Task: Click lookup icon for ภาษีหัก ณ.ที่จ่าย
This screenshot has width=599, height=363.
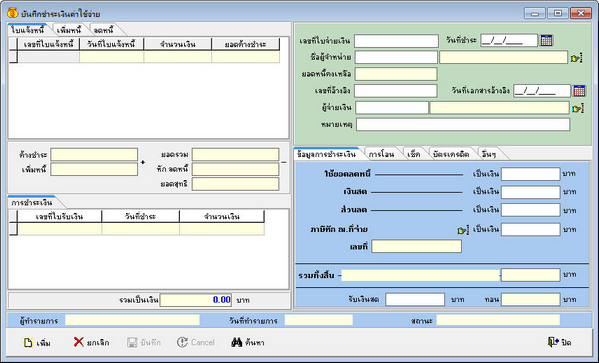Action: click(463, 230)
